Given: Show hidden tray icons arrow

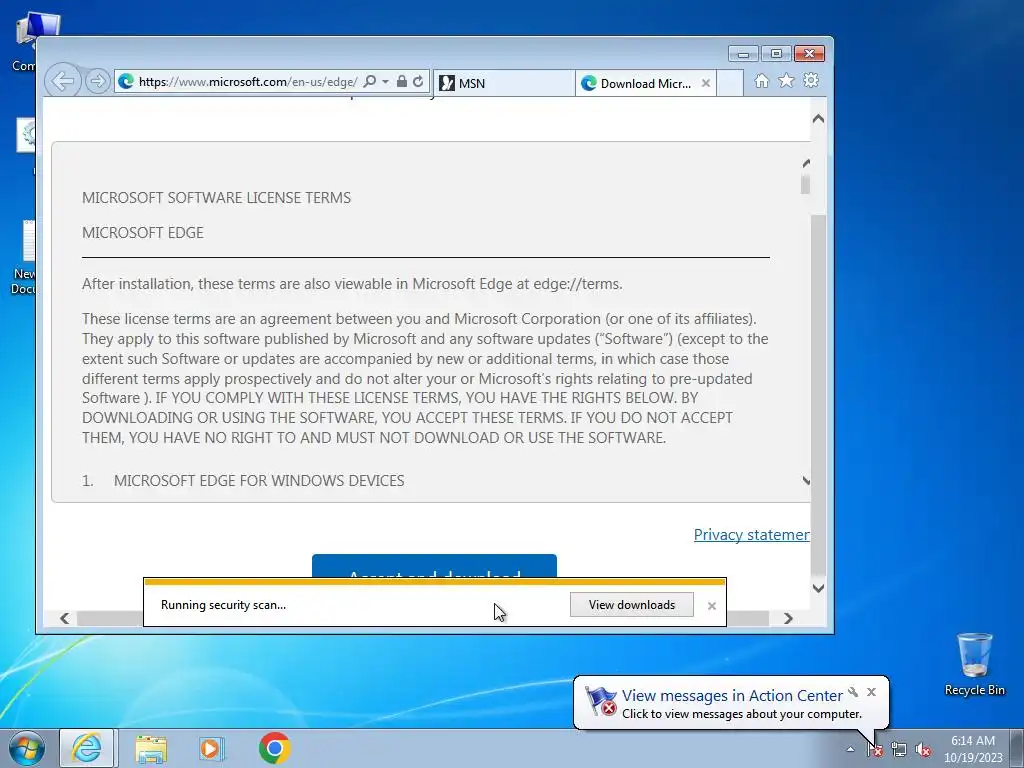Looking at the screenshot, I should 850,749.
